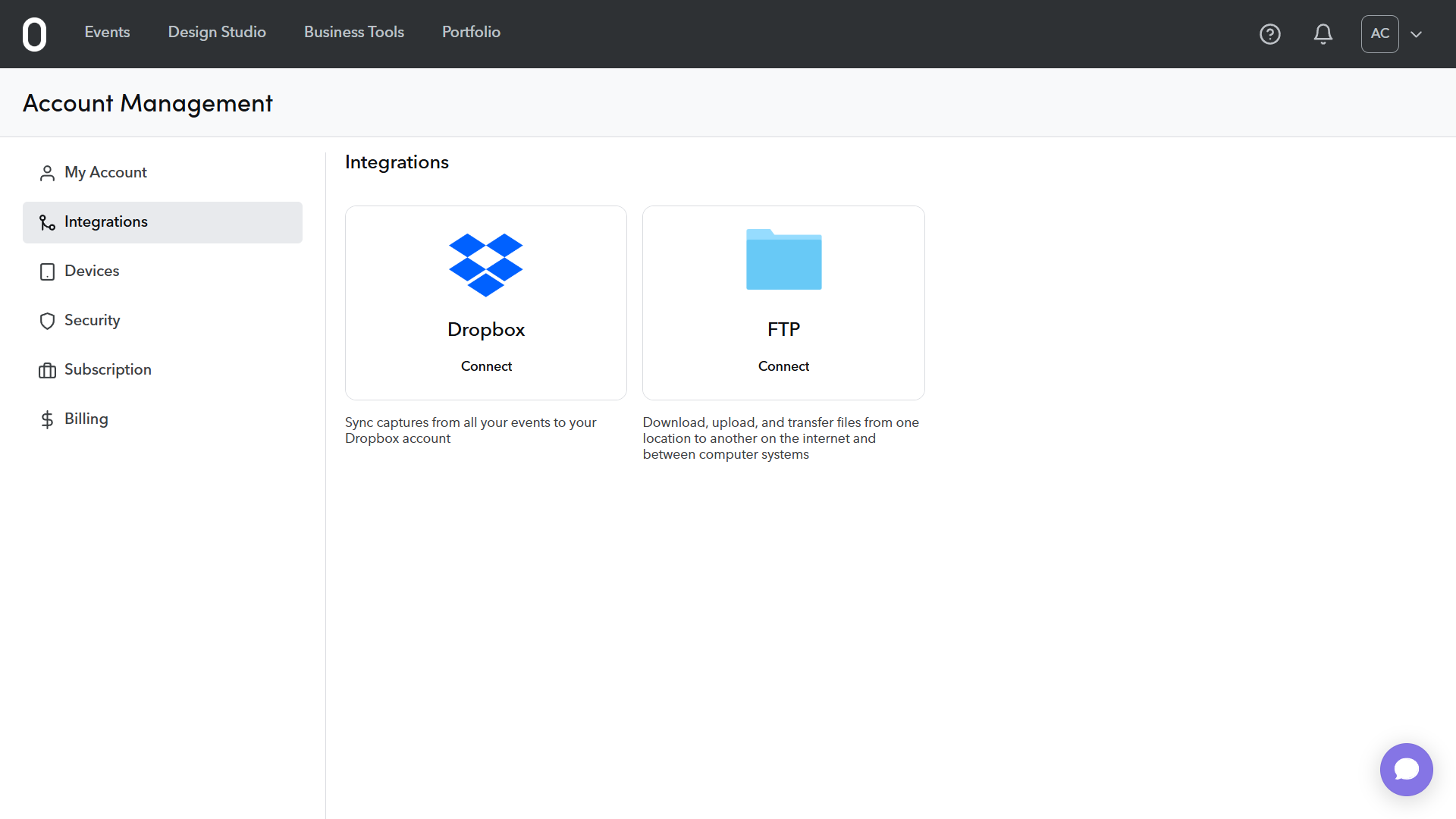This screenshot has width=1456, height=819.
Task: Click the Security shield icon
Action: [47, 321]
